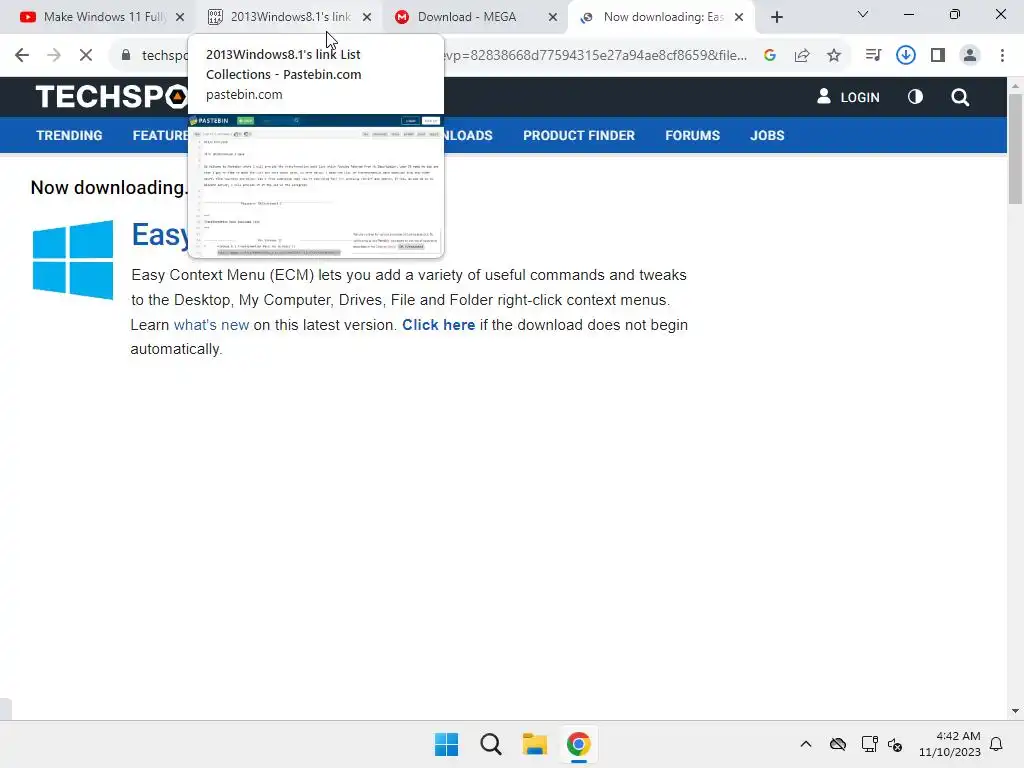Open the Google icon in address bar

coord(770,56)
